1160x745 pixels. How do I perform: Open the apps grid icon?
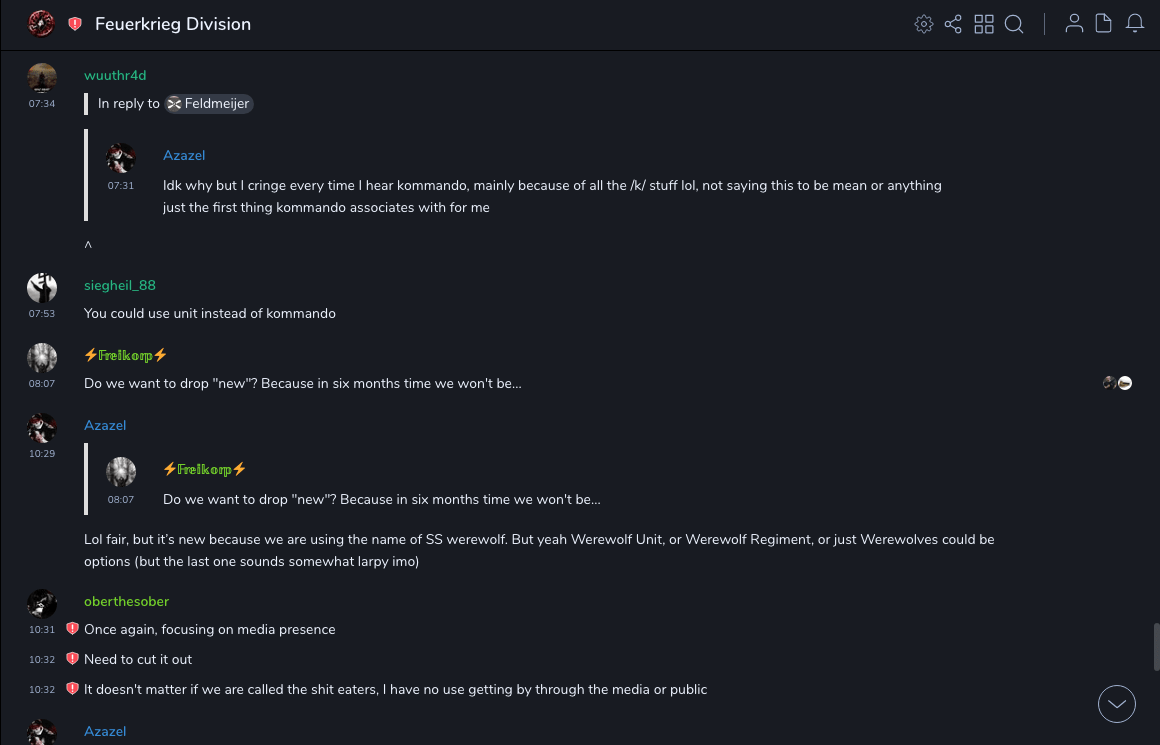pyautogui.click(x=984, y=24)
